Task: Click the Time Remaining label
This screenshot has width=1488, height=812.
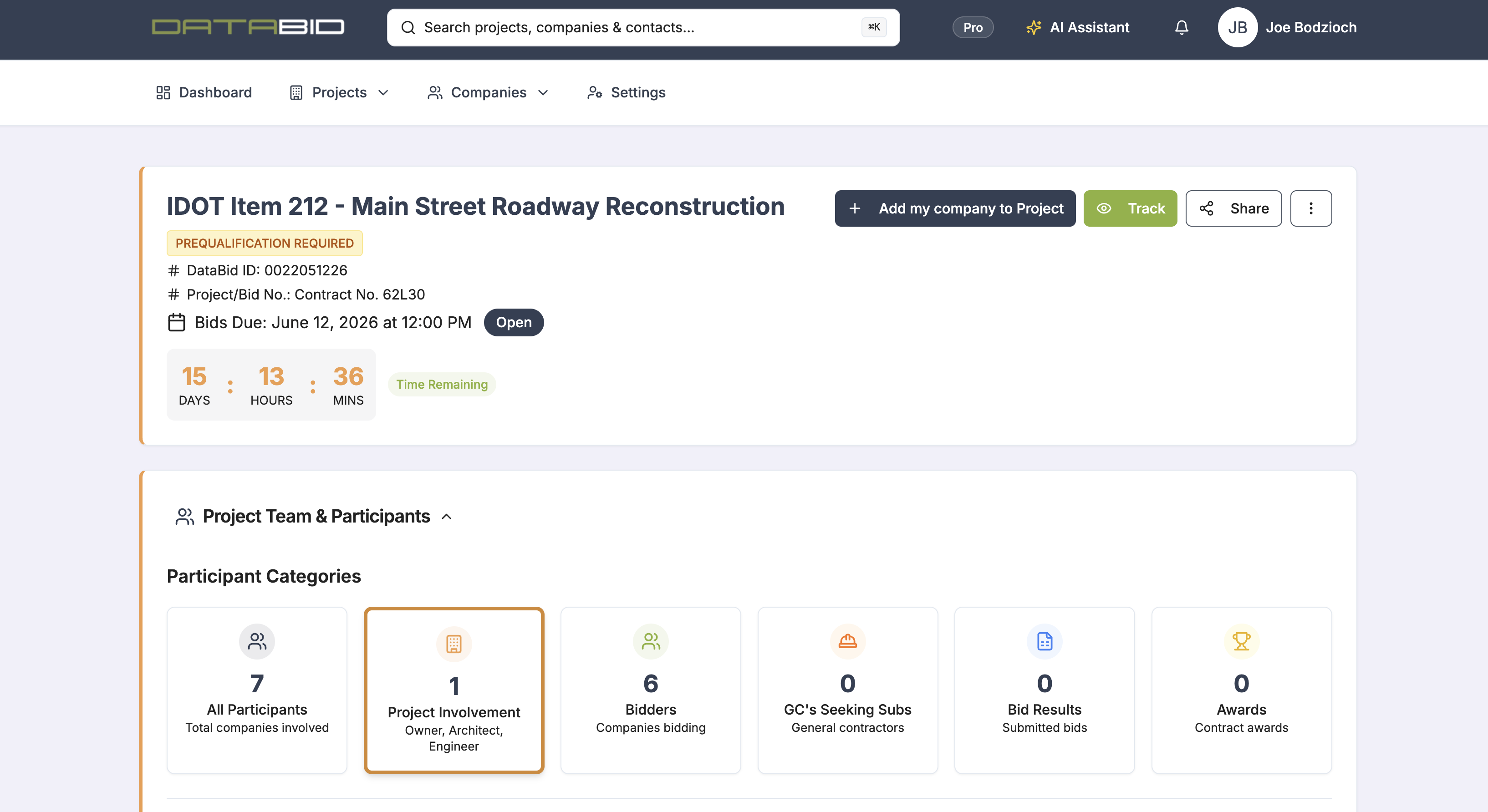Action: [442, 385]
